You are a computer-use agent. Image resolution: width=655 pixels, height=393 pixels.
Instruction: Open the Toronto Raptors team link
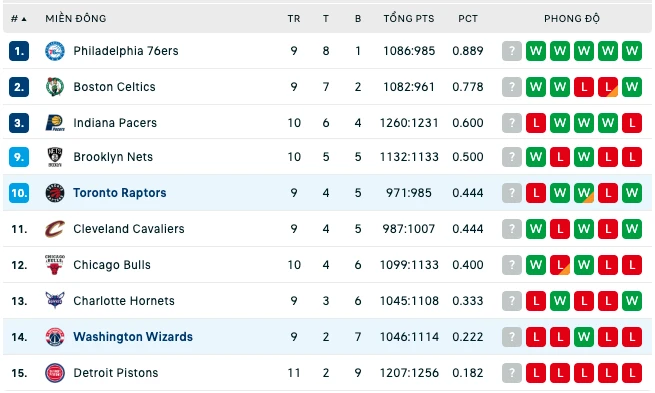pyautogui.click(x=120, y=193)
